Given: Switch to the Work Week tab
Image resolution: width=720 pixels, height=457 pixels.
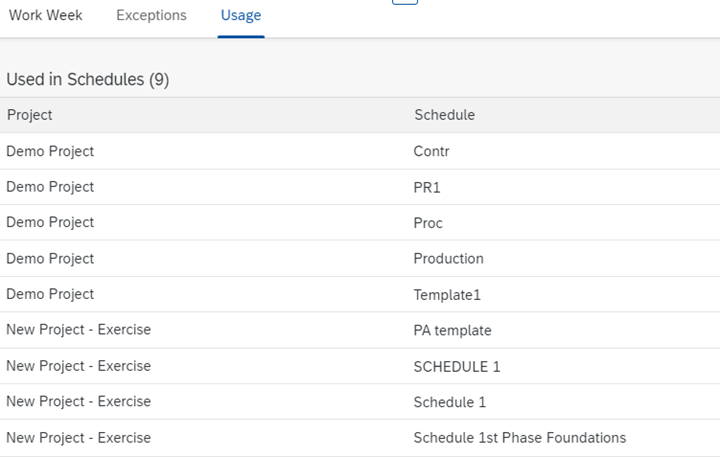Looking at the screenshot, I should pyautogui.click(x=45, y=15).
